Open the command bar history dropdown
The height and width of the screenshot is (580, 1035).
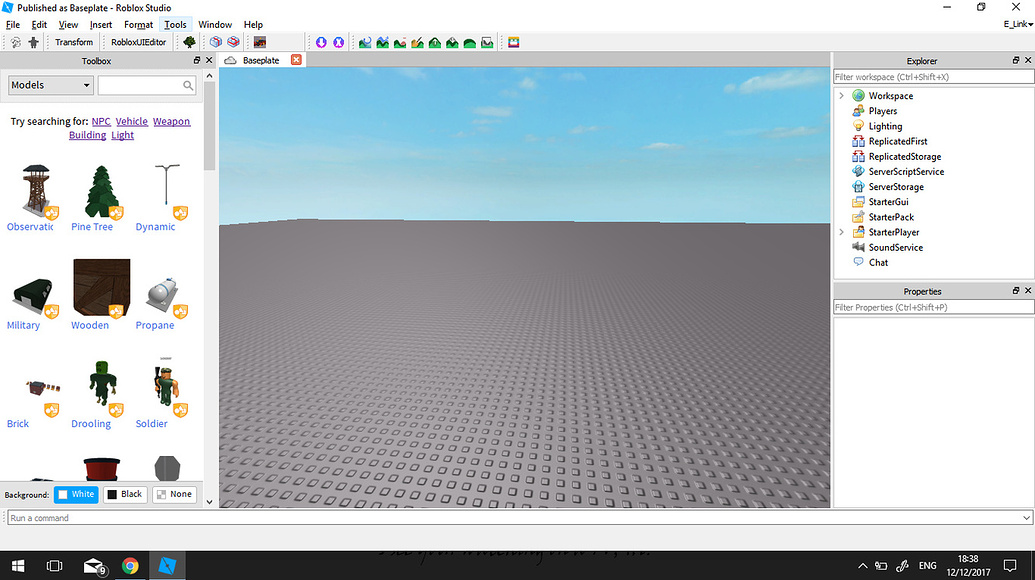coord(1026,518)
